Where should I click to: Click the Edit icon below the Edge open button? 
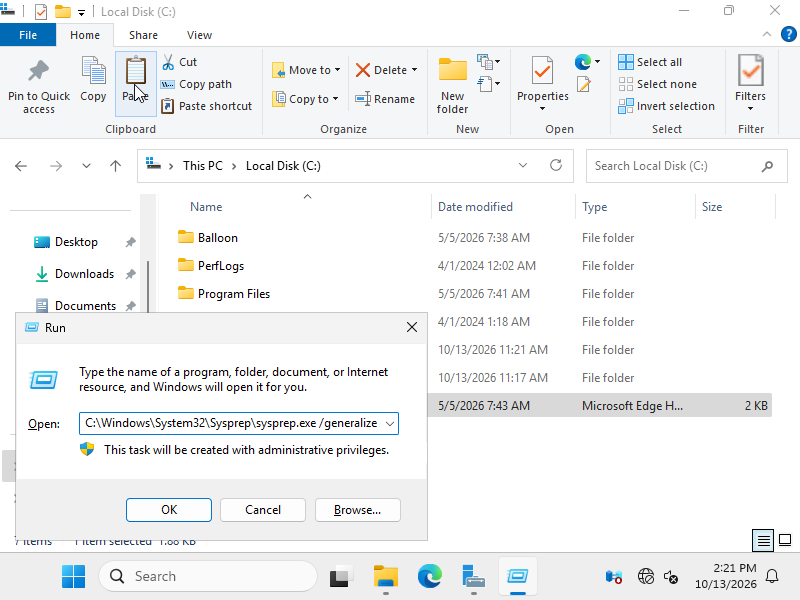pyautogui.click(x=583, y=84)
